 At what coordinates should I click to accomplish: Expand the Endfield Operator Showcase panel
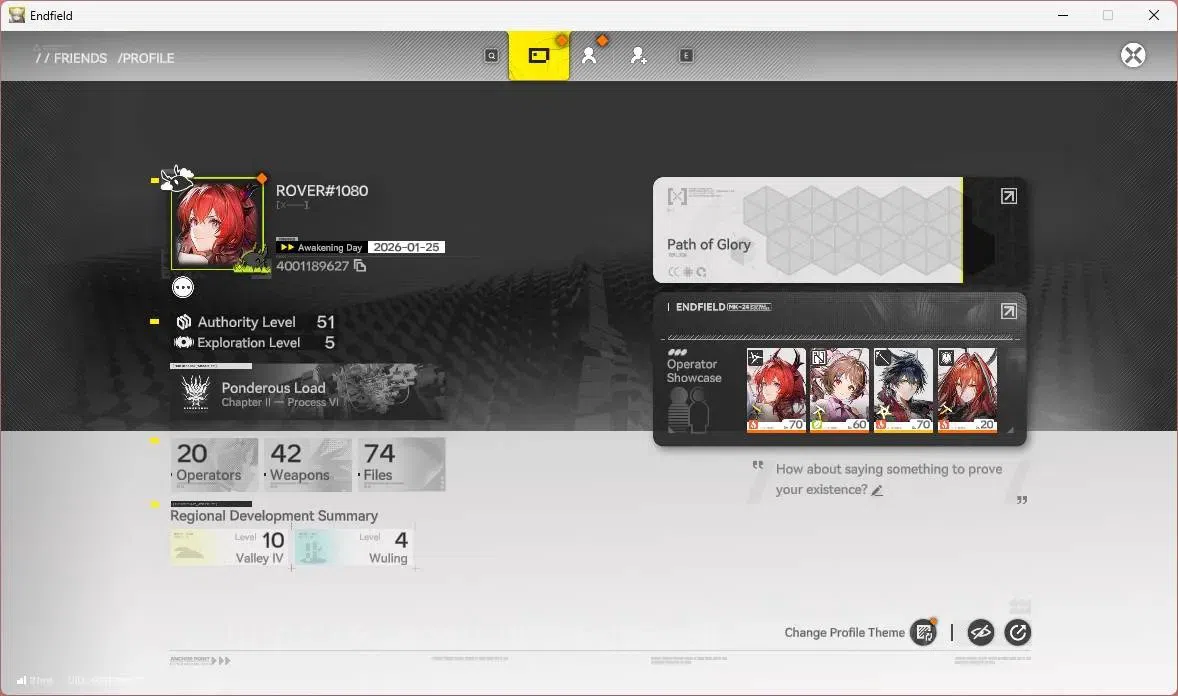[1009, 311]
